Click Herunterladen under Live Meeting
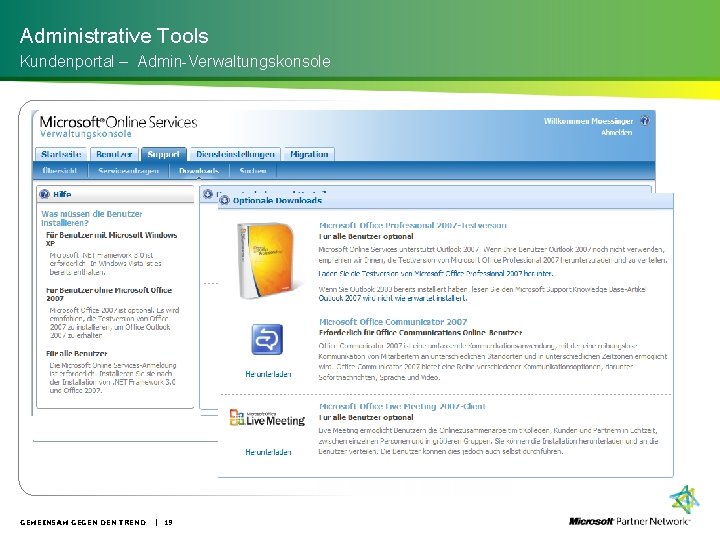Image resolution: width=720 pixels, height=540 pixels. (x=268, y=452)
